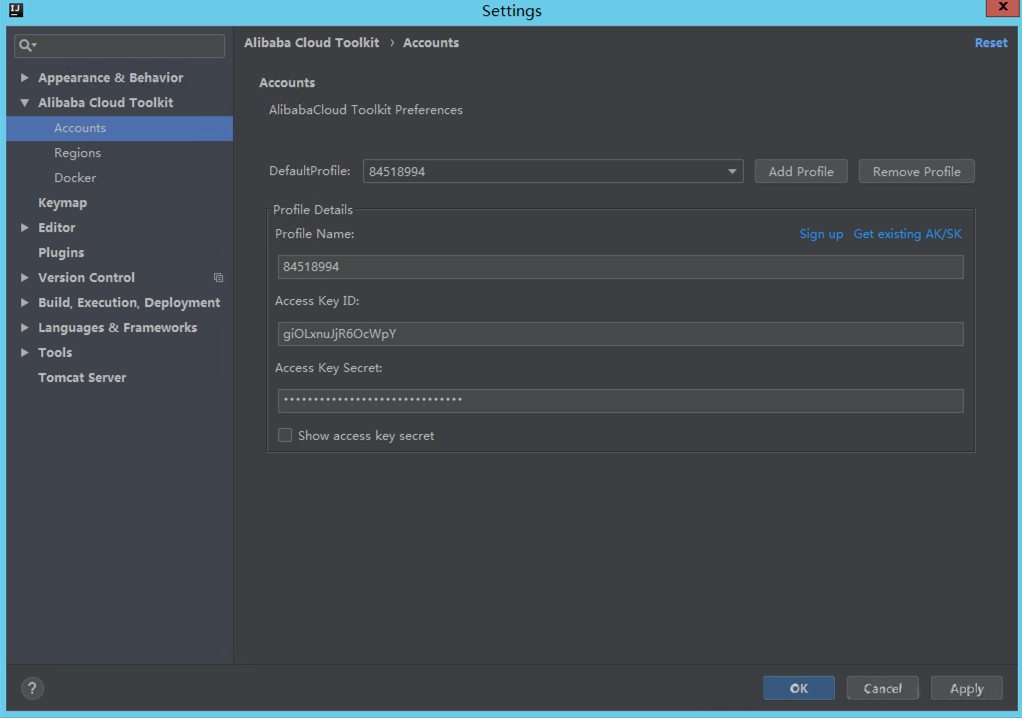Click the Tools label

55,352
